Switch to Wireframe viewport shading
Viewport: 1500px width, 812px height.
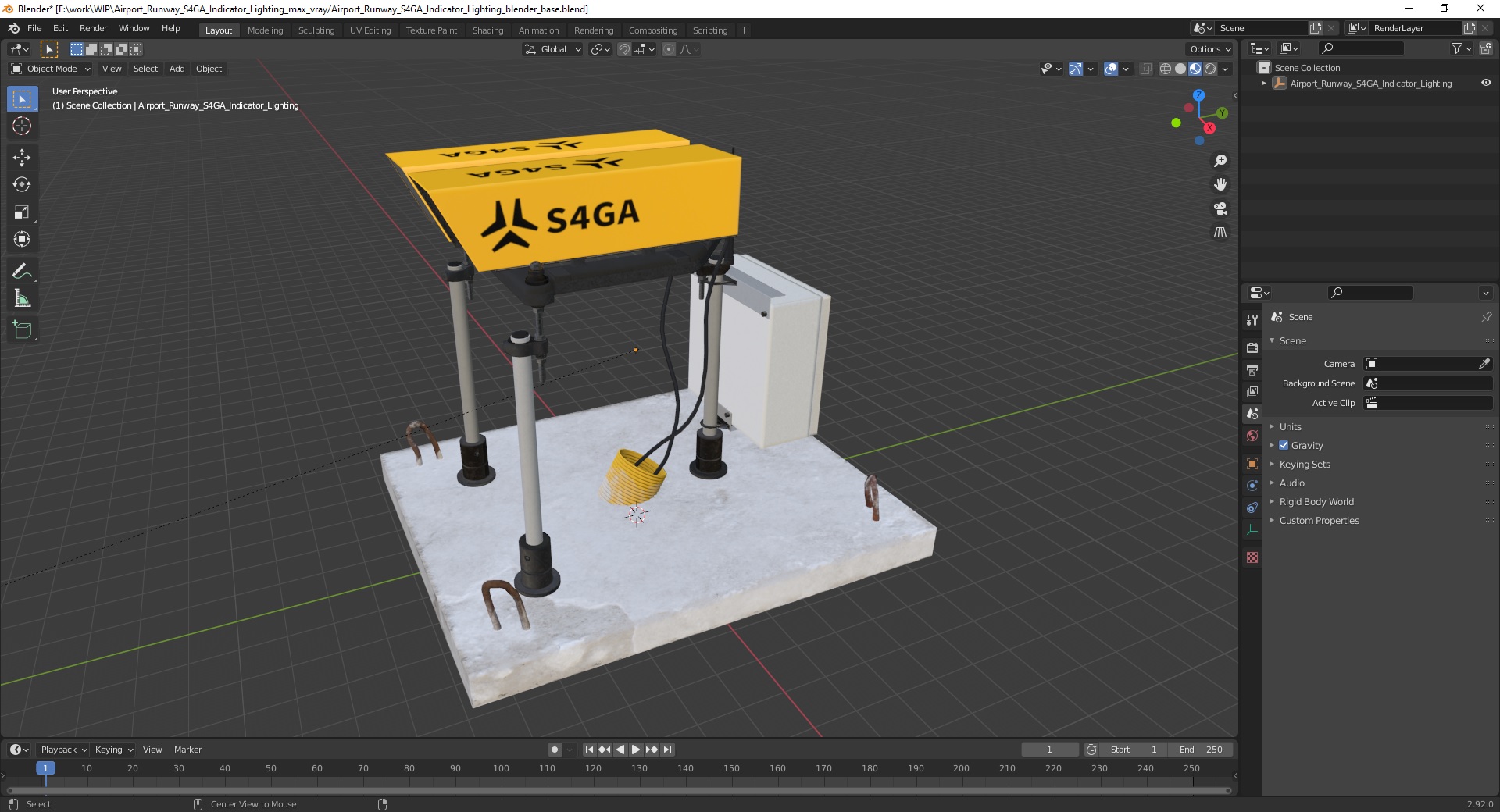coord(1166,69)
